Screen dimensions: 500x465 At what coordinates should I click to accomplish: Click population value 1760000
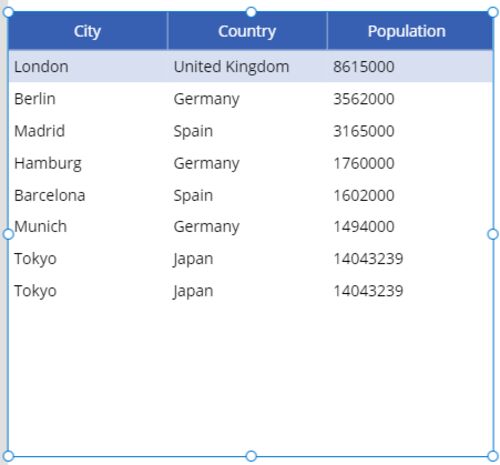coord(364,163)
